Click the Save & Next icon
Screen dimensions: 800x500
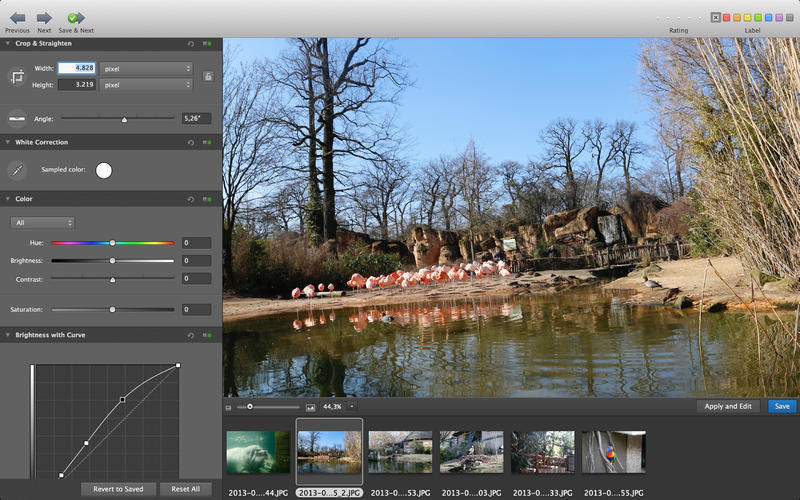pos(75,18)
